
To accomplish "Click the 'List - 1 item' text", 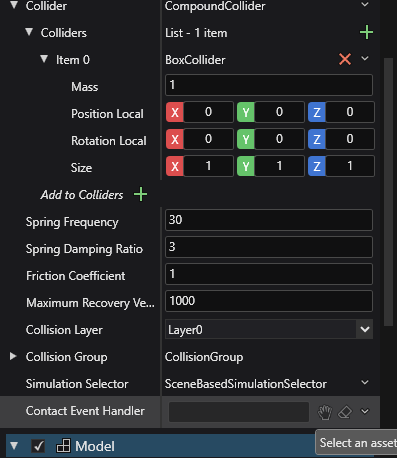I will click(x=196, y=33).
